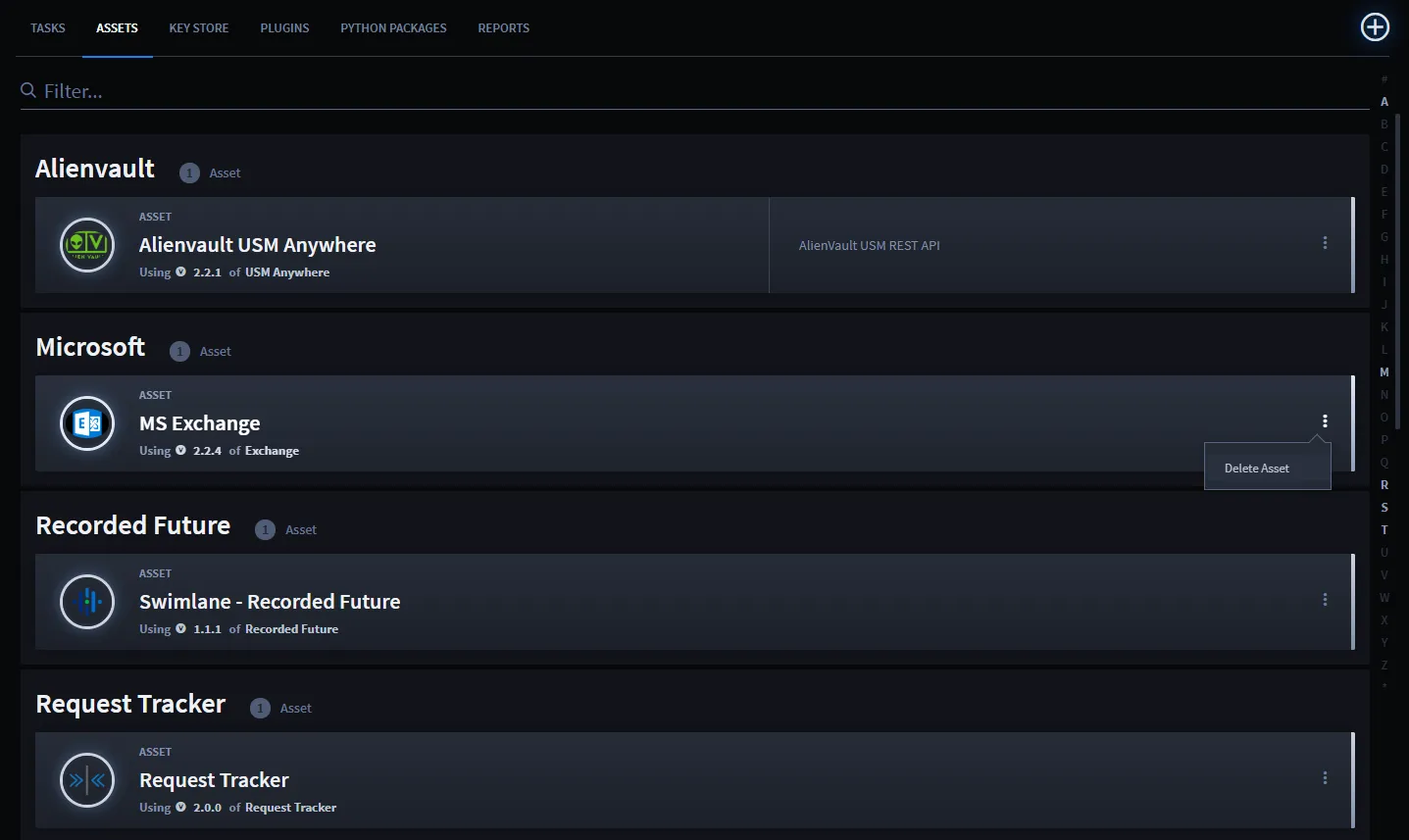The image size is (1409, 840).
Task: Click version icon beside 2.2.4 Exchange
Action: coord(180,451)
